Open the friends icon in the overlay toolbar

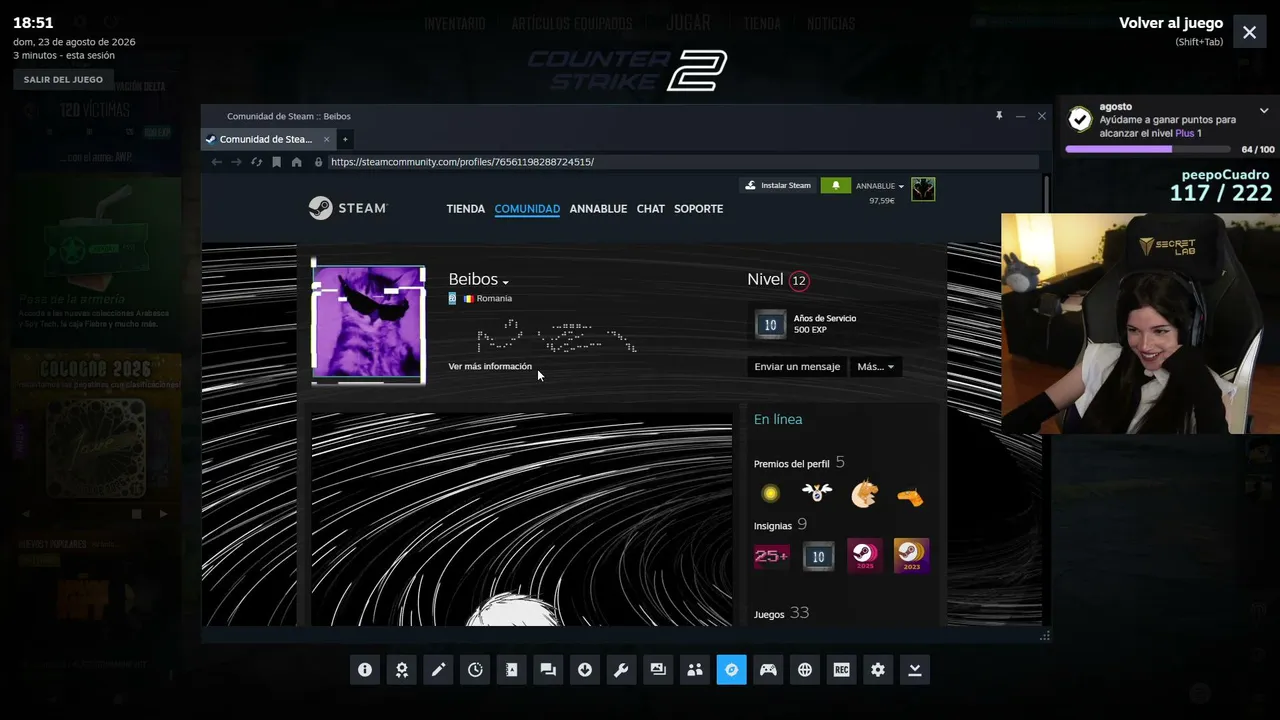[695, 670]
